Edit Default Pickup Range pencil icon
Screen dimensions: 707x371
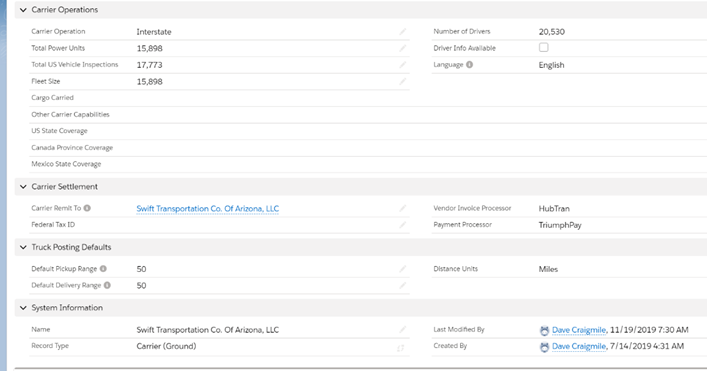coord(402,269)
